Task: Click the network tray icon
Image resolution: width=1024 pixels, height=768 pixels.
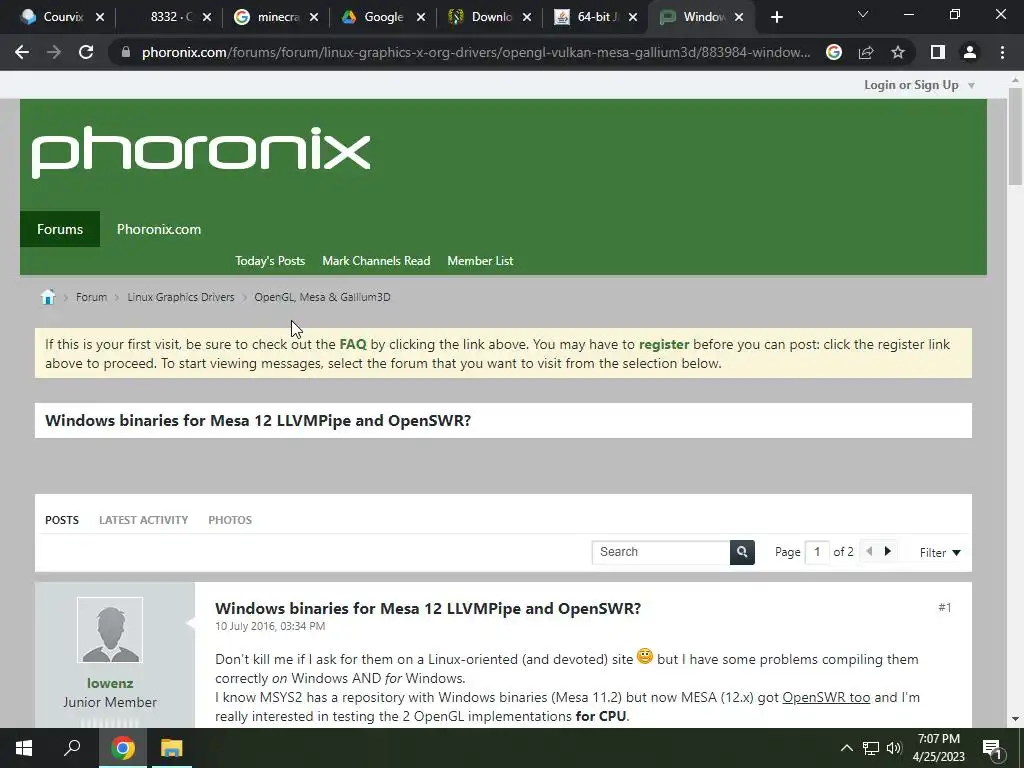Action: 871,748
